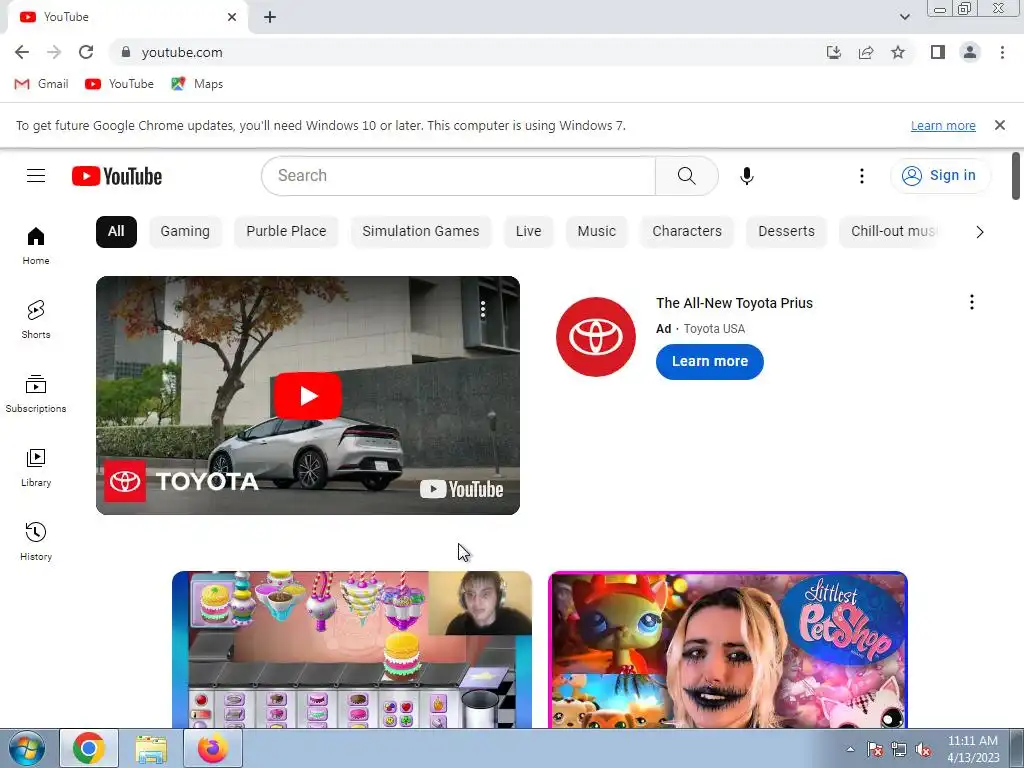Open the Windows Start button

pos(26,748)
